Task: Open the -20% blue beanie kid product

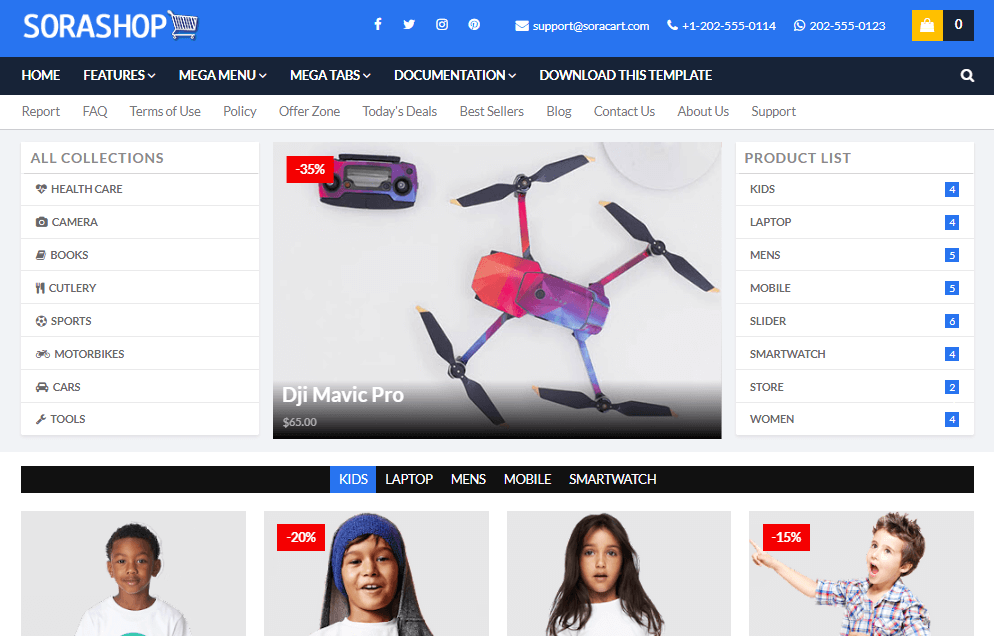Action: tap(376, 574)
